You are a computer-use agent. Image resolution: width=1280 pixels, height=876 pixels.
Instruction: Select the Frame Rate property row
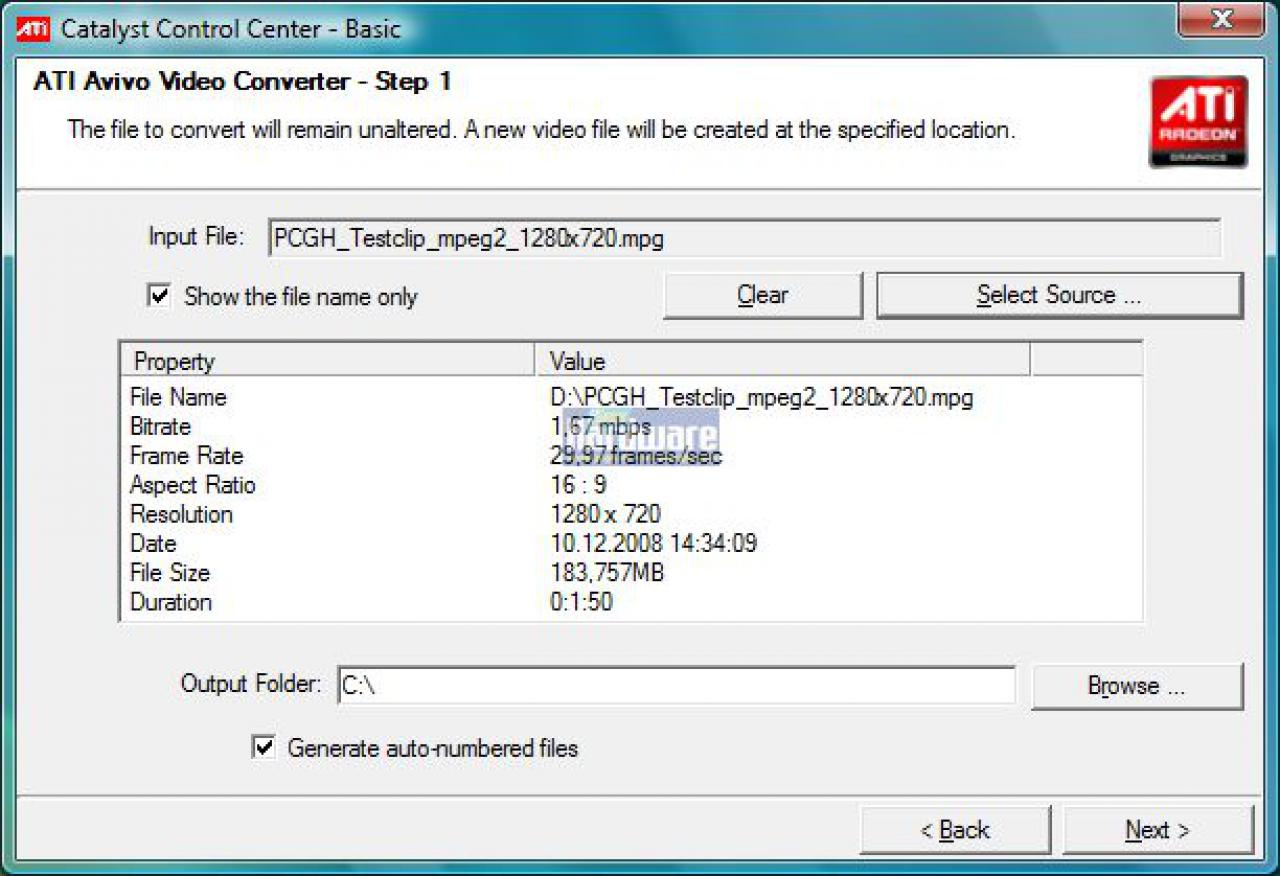631,456
